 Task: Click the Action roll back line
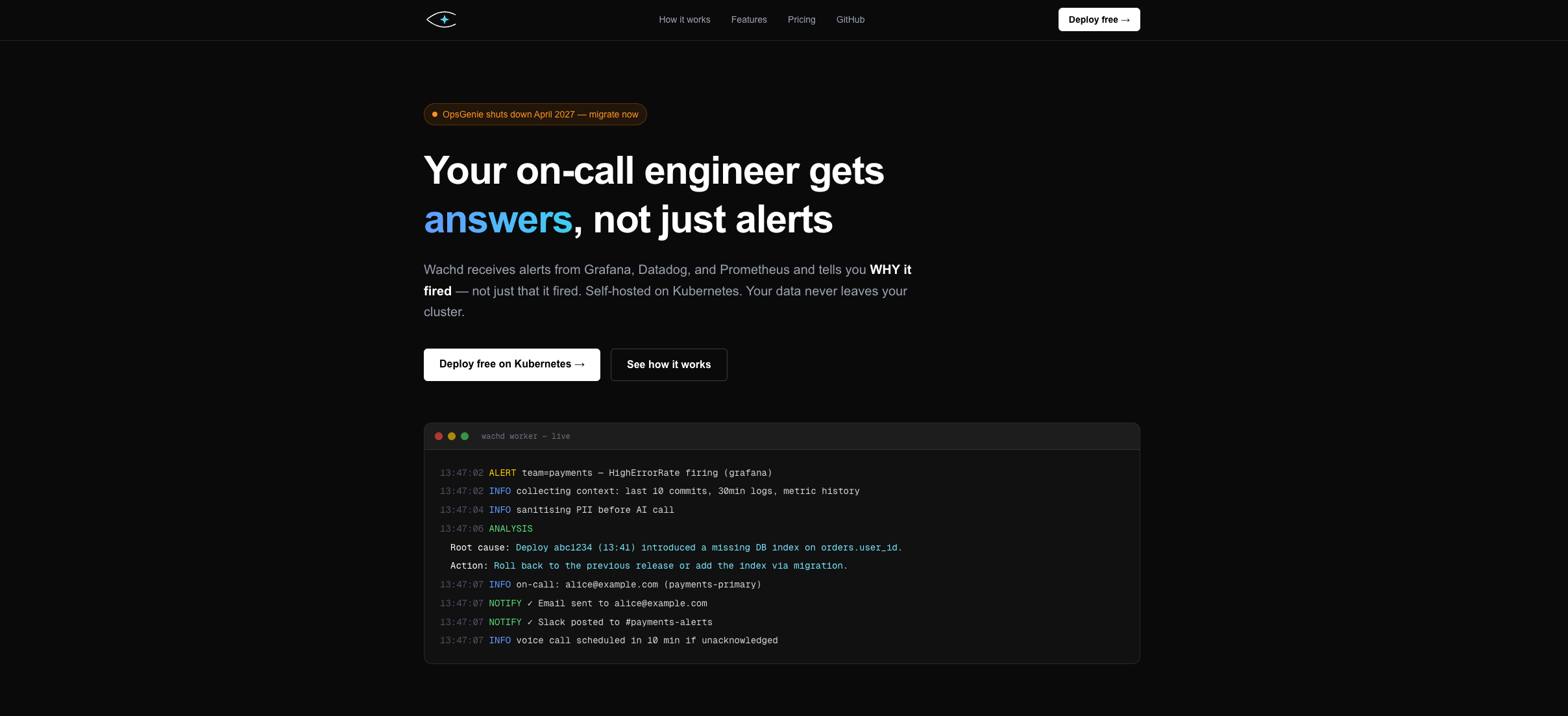[649, 566]
